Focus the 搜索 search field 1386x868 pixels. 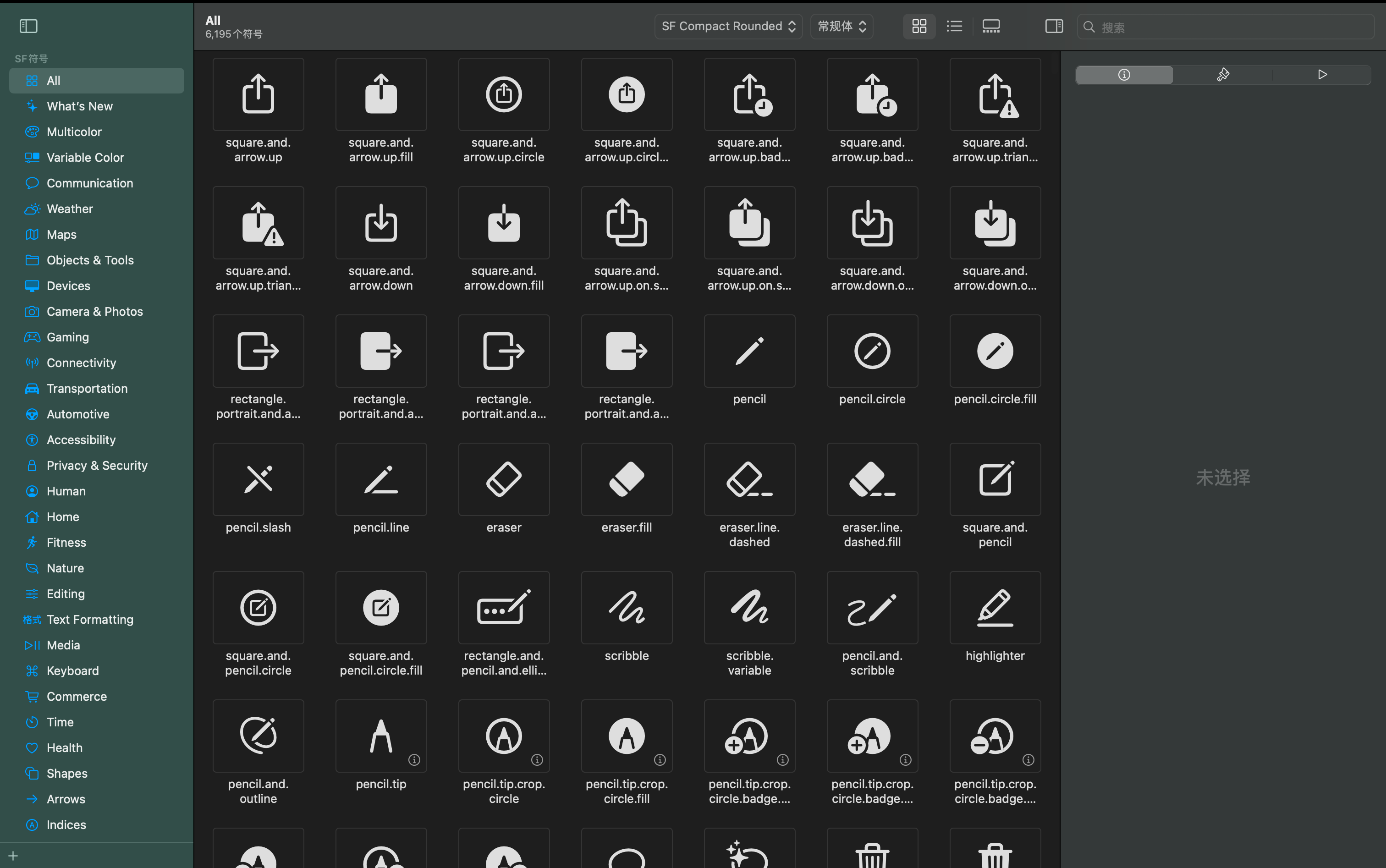(1226, 27)
